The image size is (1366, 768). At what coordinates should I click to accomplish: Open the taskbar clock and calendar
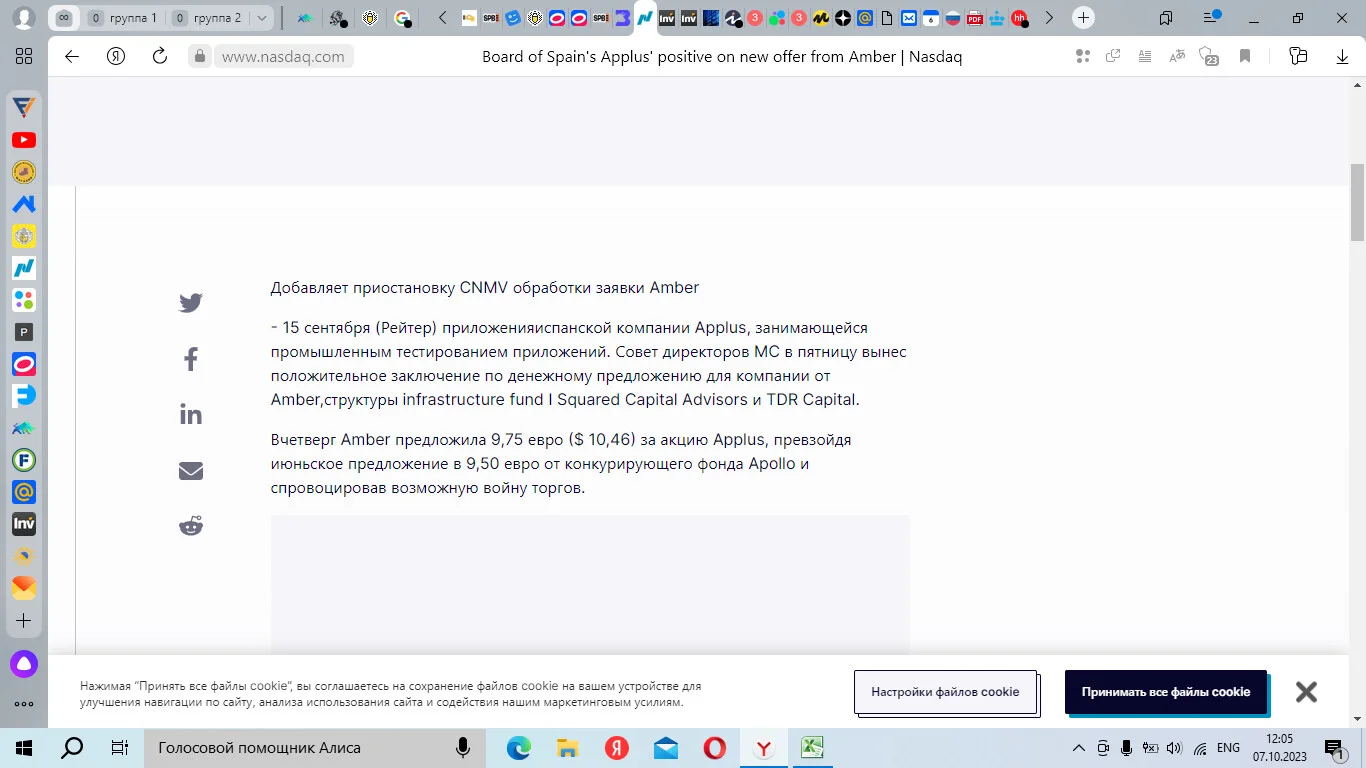pos(1279,748)
